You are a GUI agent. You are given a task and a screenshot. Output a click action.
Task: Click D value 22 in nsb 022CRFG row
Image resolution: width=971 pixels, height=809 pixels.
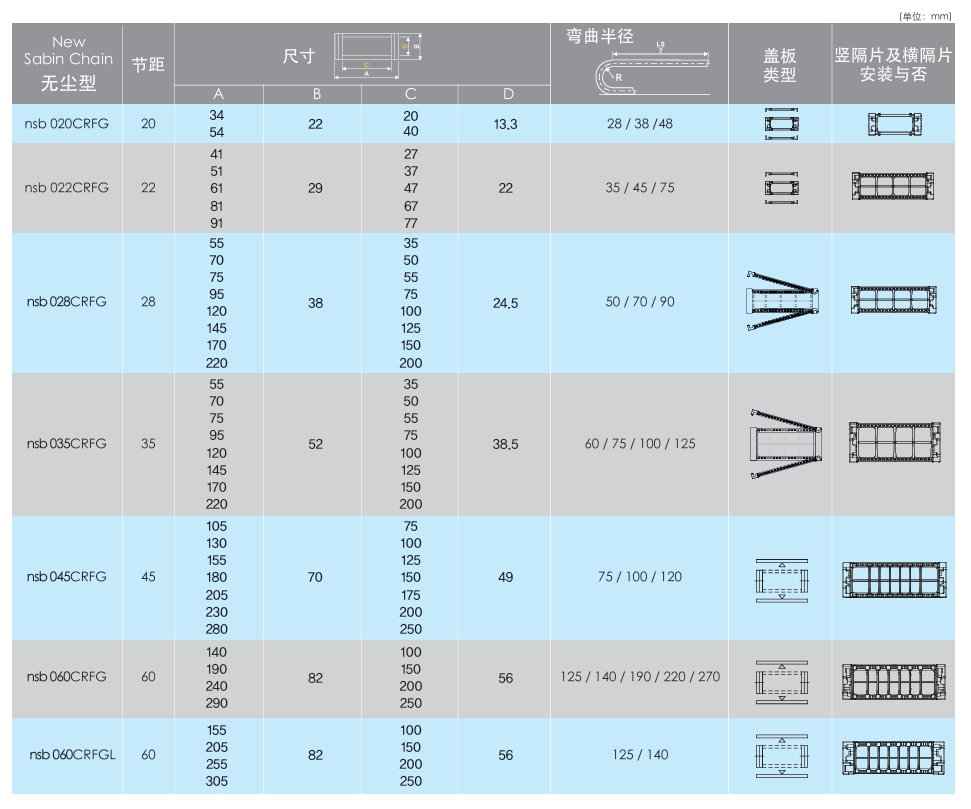coord(505,188)
